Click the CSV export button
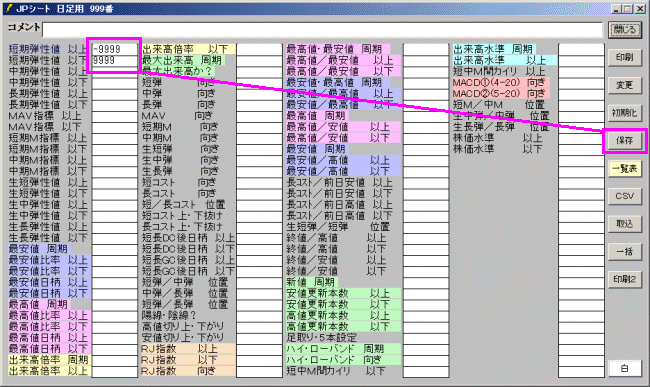 624,196
